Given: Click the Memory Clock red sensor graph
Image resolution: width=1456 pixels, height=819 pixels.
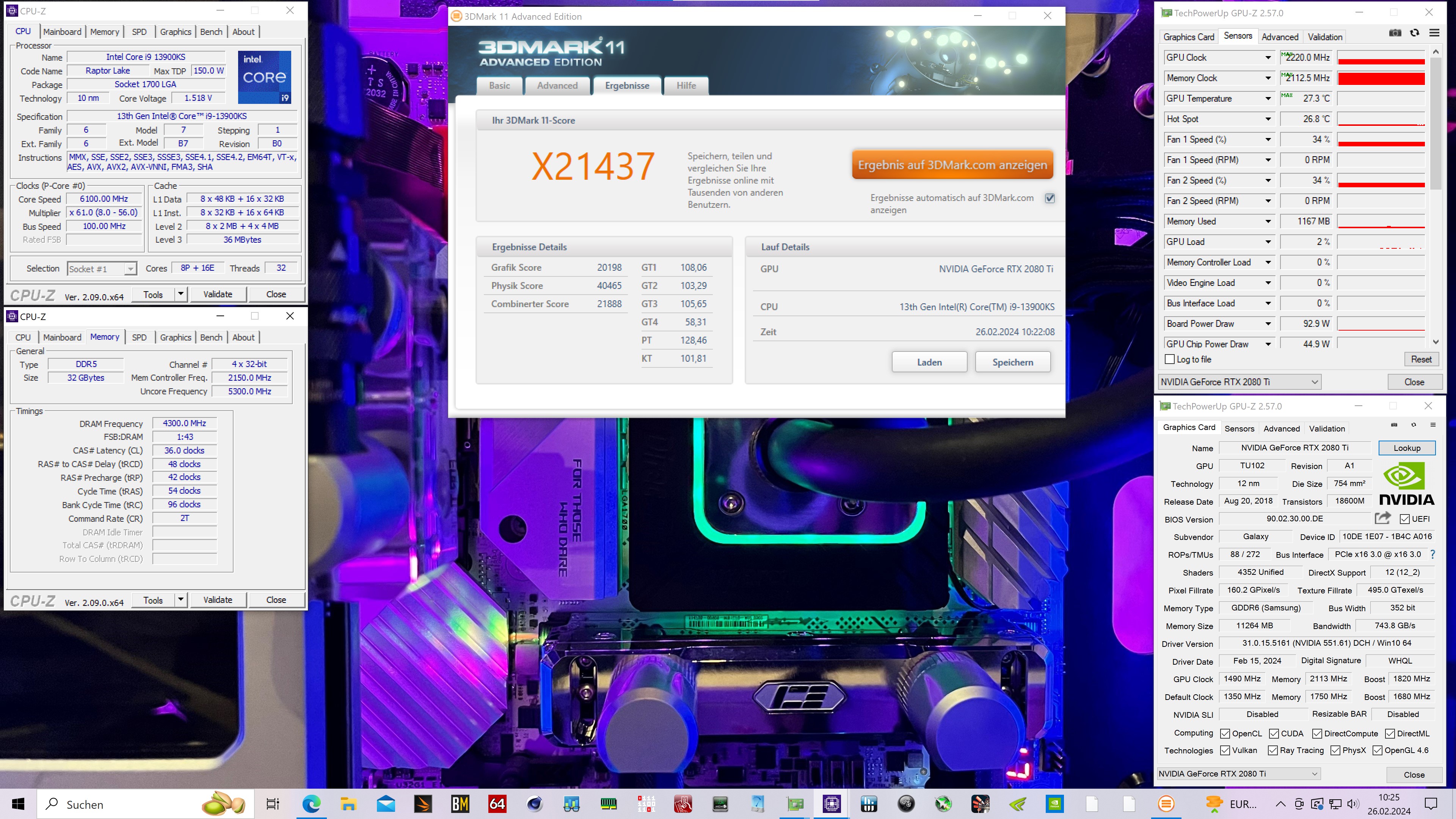Looking at the screenshot, I should [1381, 78].
